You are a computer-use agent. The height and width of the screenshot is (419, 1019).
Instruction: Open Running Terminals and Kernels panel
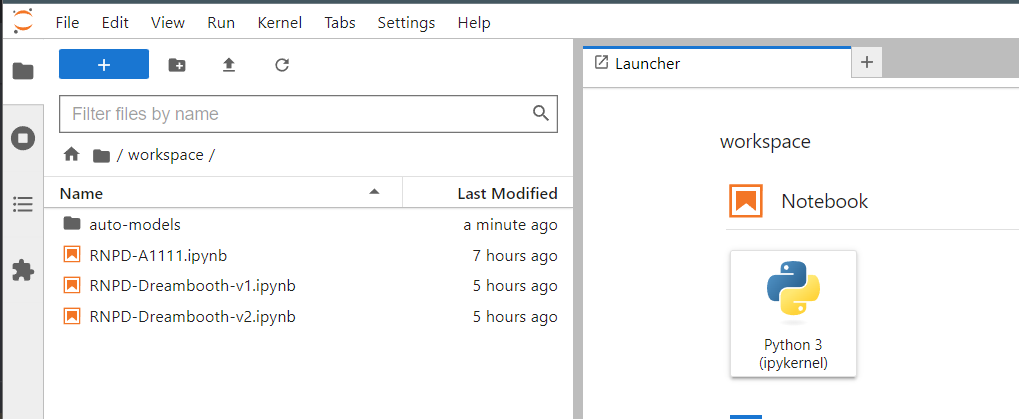22,138
